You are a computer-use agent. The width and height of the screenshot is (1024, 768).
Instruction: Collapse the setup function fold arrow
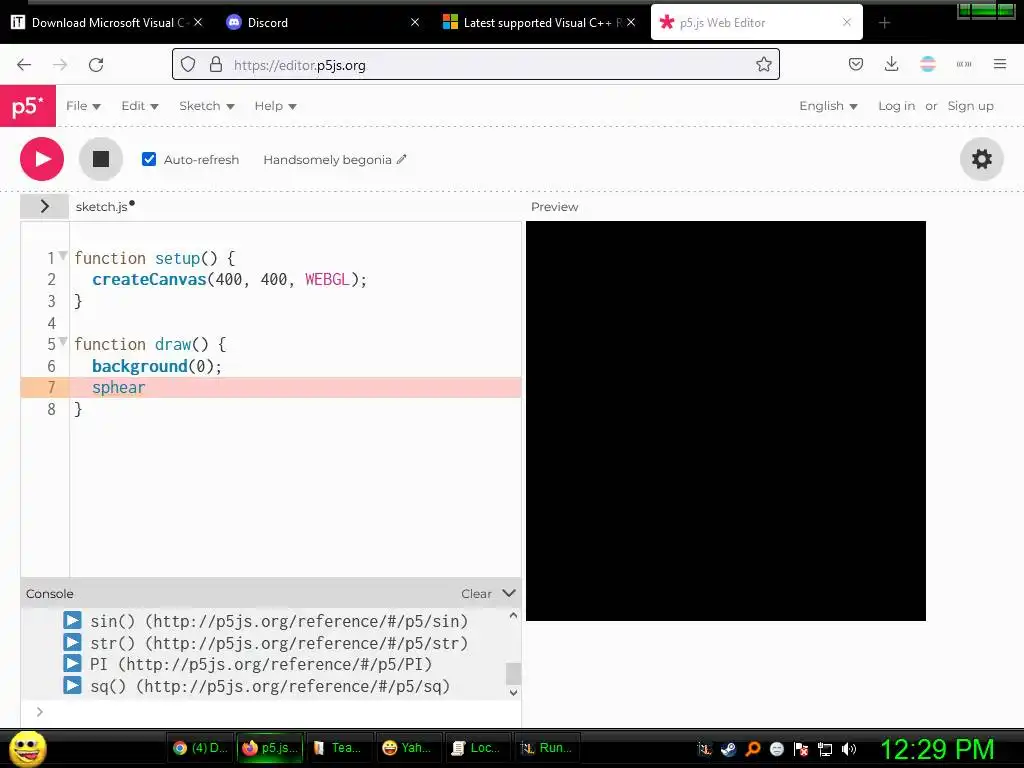coord(63,255)
